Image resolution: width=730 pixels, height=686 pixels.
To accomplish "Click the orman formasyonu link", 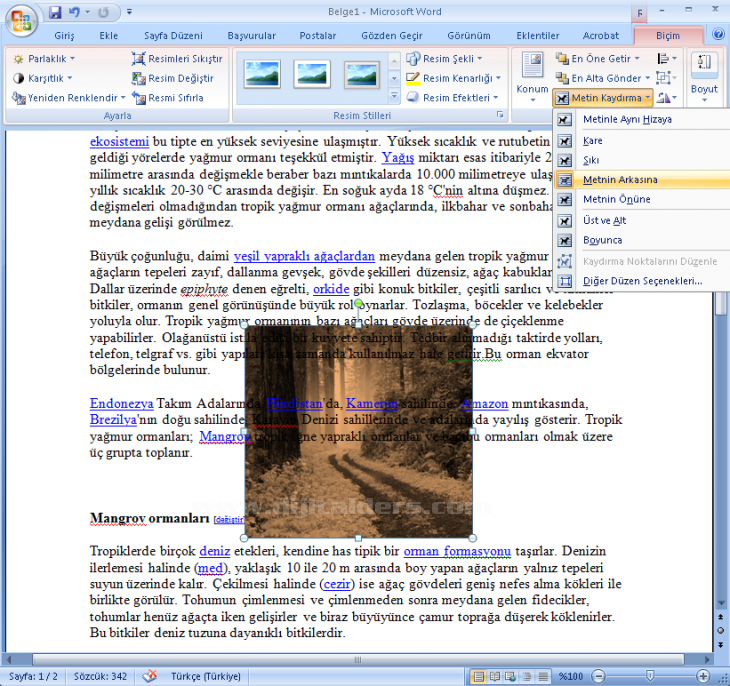I will [x=457, y=551].
